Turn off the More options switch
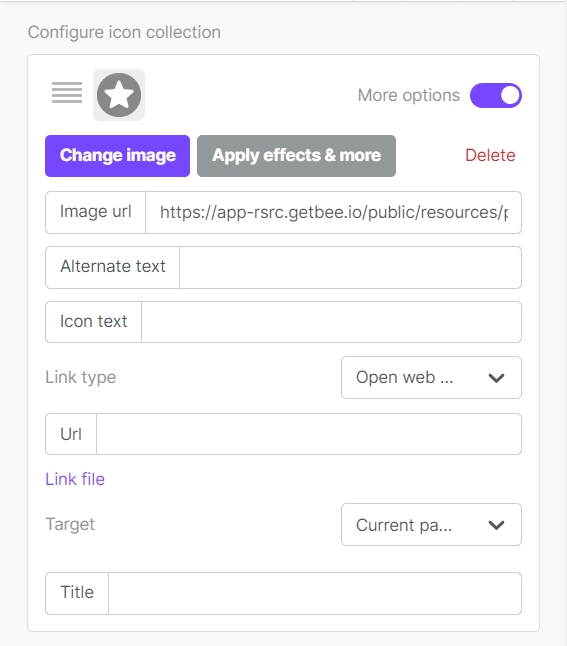Screen dimensions: 567x646 (496, 95)
